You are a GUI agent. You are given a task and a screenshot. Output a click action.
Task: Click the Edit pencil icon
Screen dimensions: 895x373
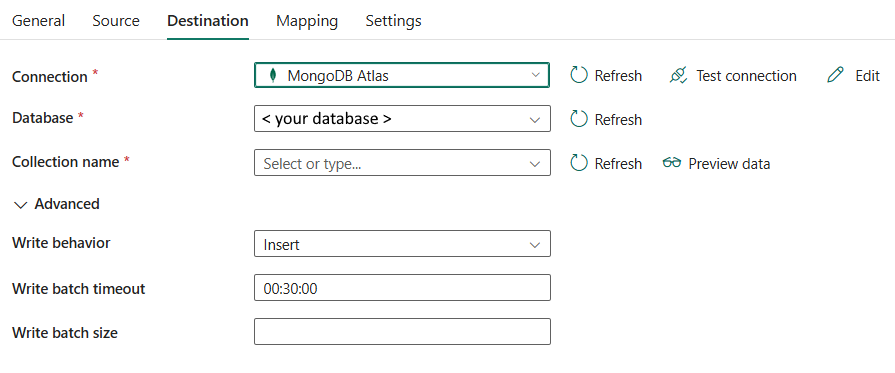click(x=835, y=75)
